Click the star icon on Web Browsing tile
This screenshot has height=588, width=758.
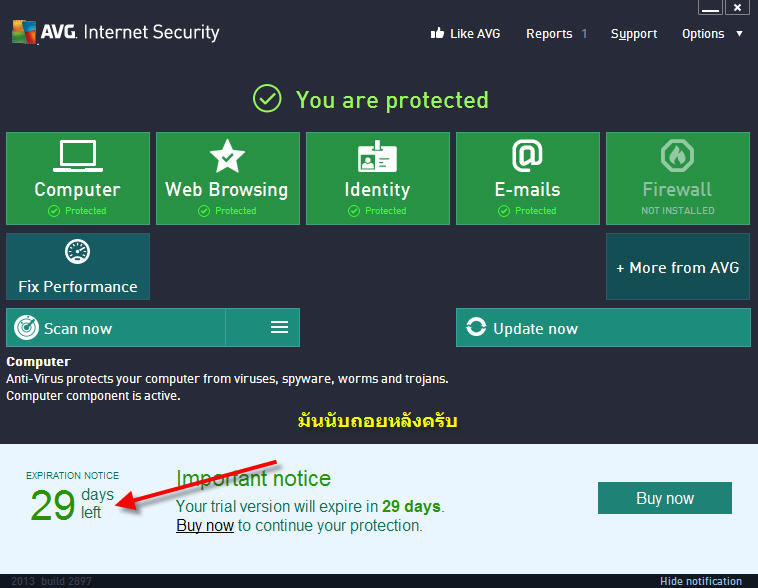pos(227,156)
